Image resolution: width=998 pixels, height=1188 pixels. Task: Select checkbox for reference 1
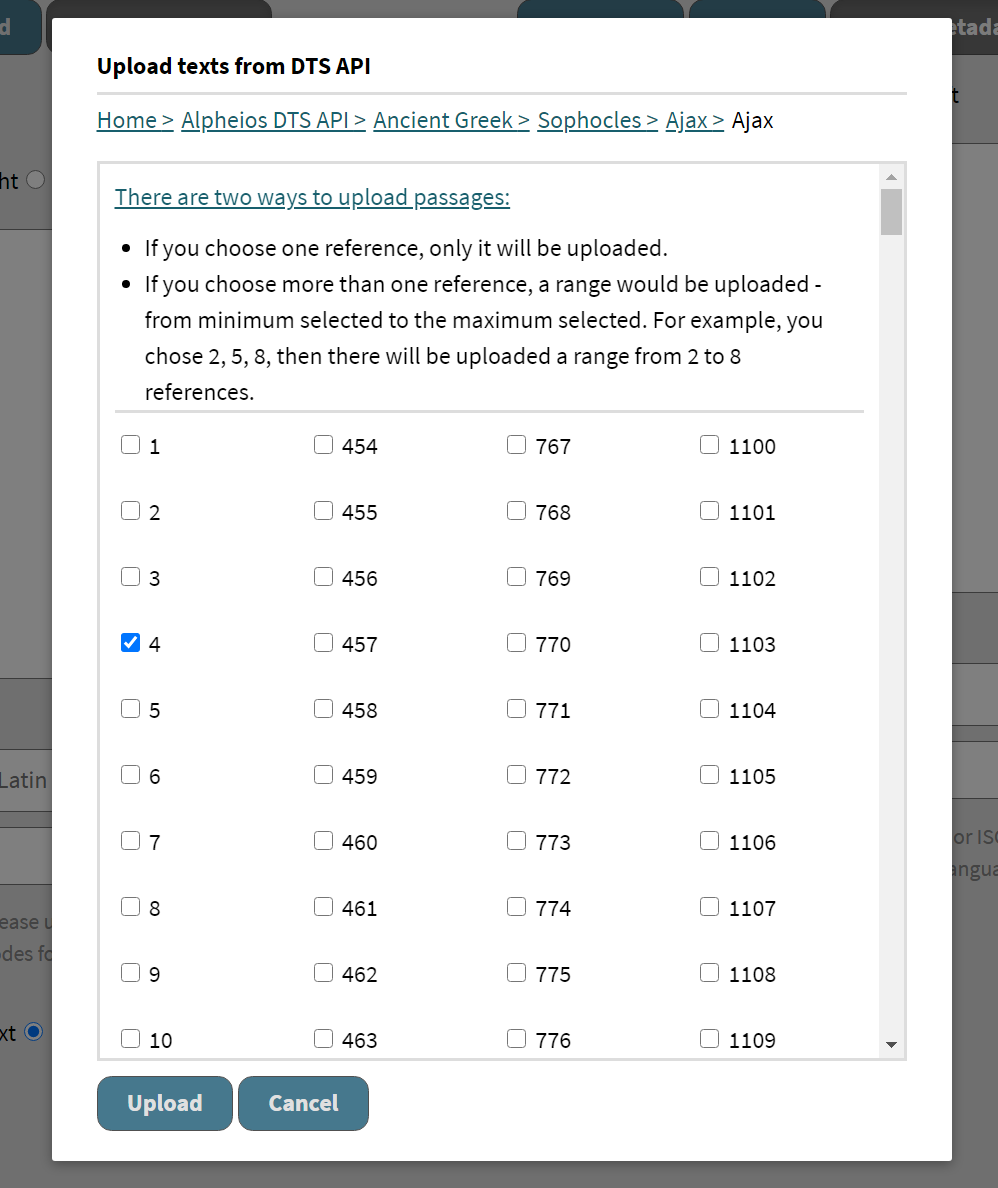point(130,445)
